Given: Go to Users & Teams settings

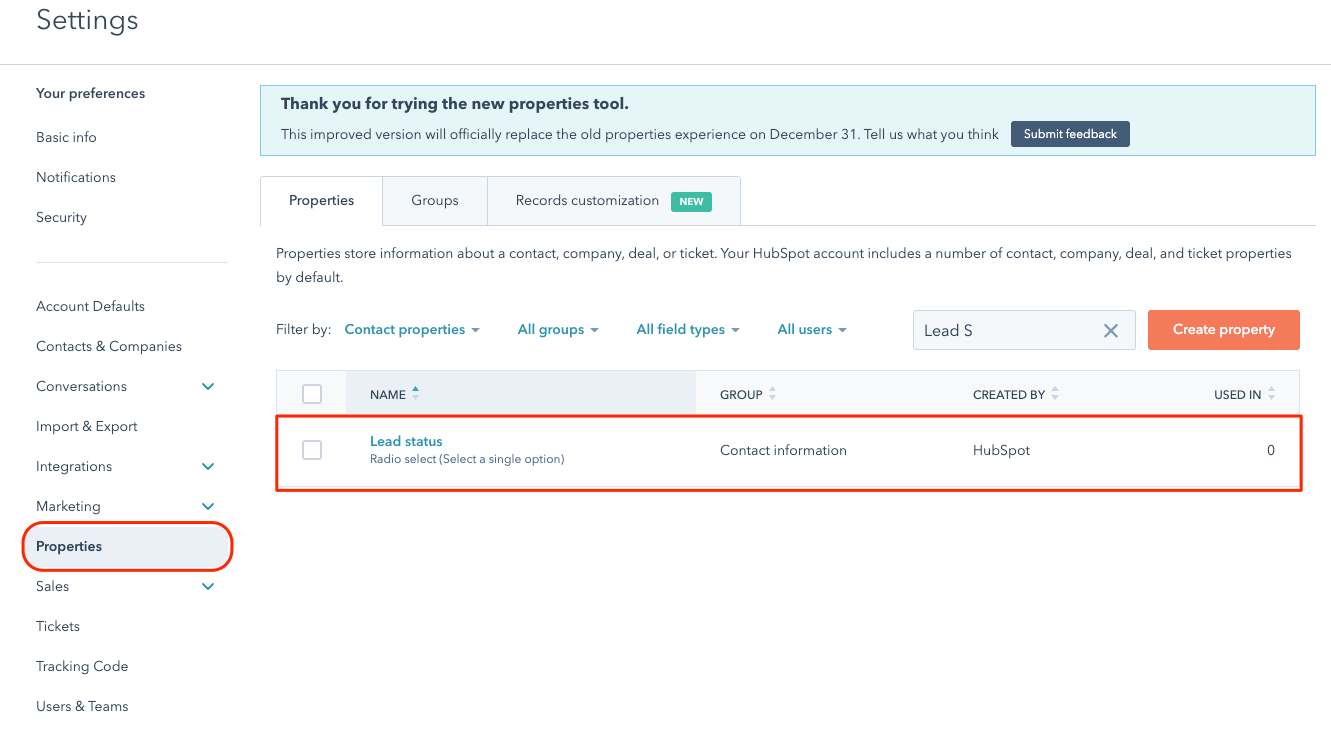Looking at the screenshot, I should (x=82, y=706).
